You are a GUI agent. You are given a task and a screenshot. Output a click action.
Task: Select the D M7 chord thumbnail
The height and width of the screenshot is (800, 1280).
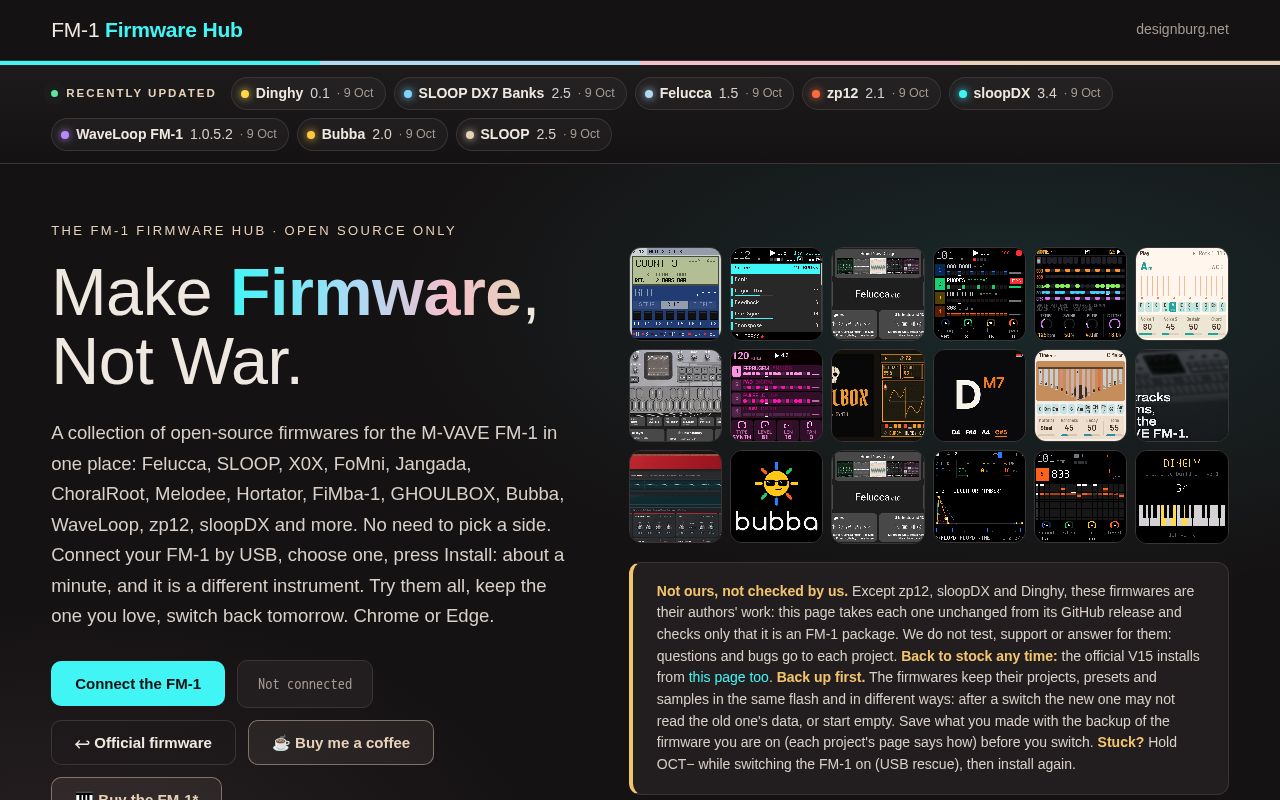(979, 395)
